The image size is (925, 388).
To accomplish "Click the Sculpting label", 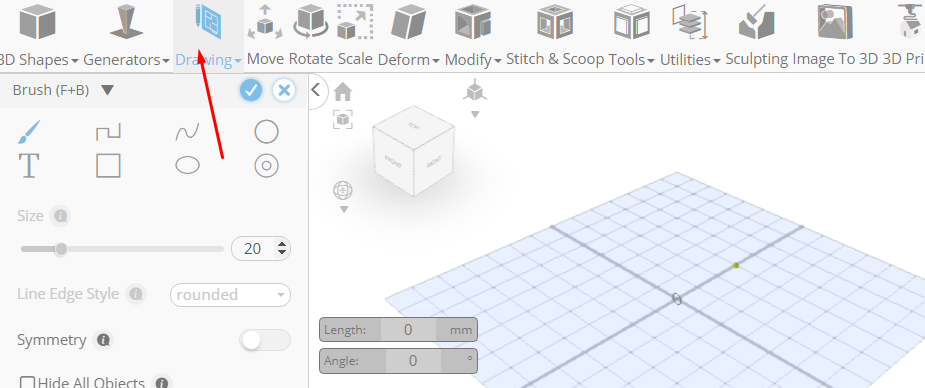I will click(x=757, y=59).
